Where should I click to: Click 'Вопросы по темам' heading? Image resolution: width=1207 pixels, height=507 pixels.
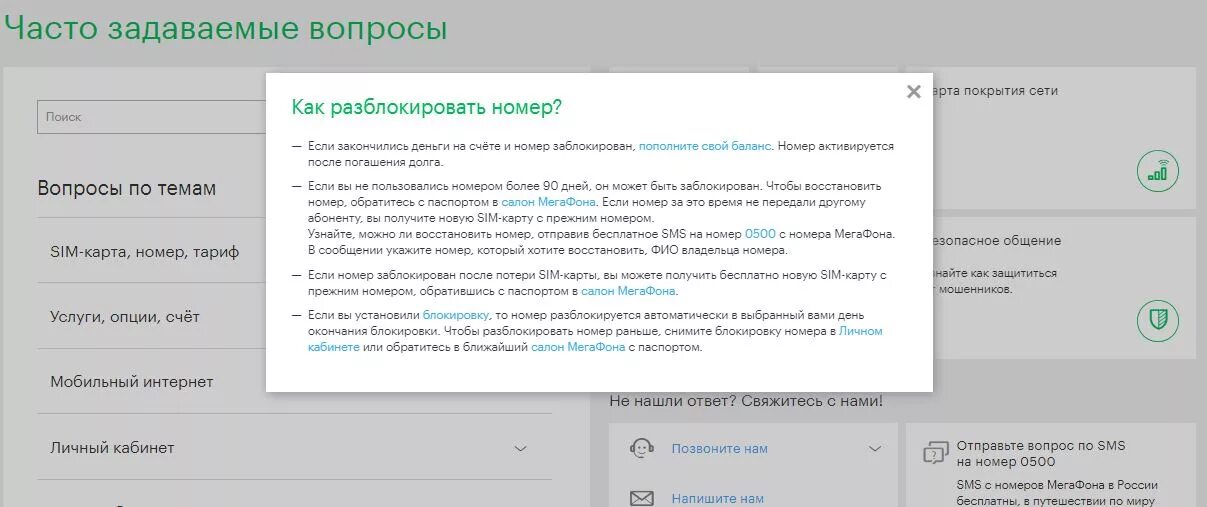coord(127,188)
